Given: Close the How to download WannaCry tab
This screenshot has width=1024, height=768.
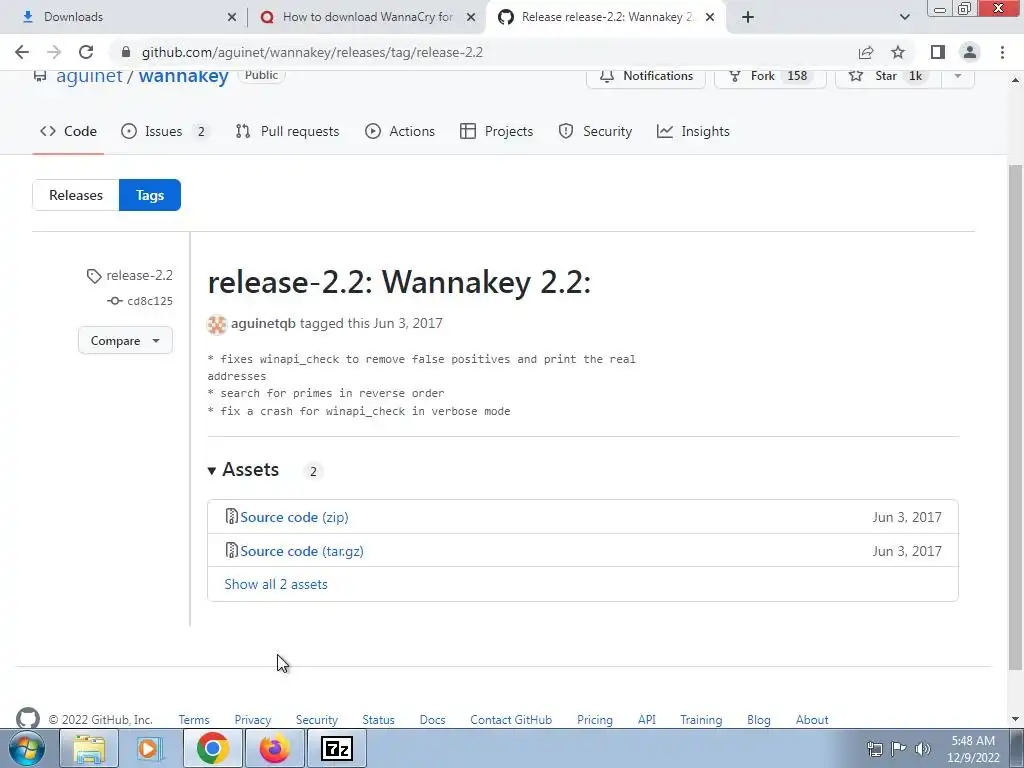Looking at the screenshot, I should (471, 17).
